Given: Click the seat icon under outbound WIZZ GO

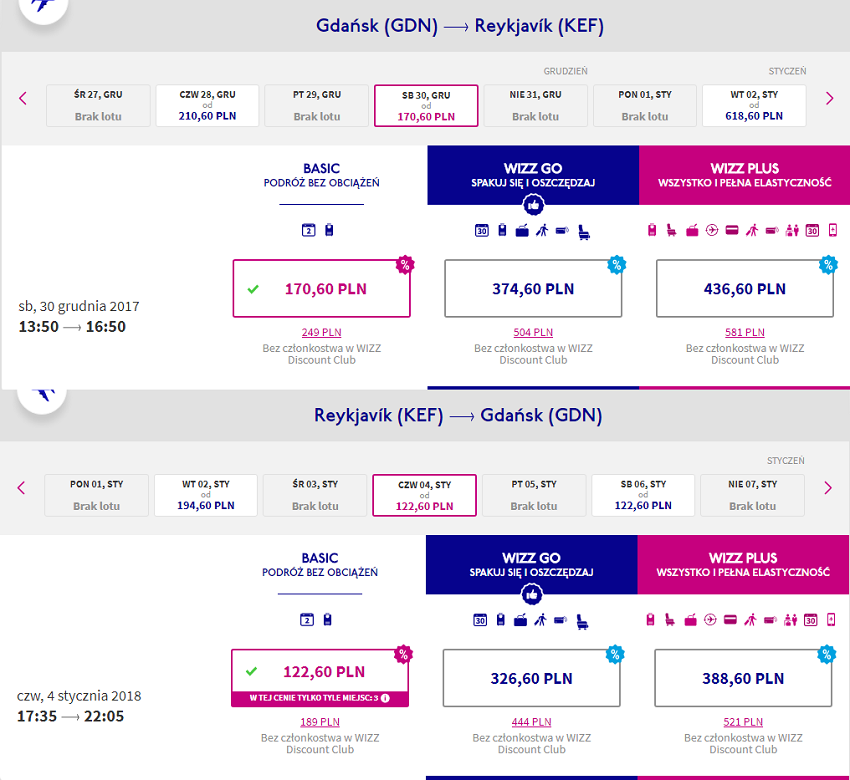Looking at the screenshot, I should pos(584,232).
